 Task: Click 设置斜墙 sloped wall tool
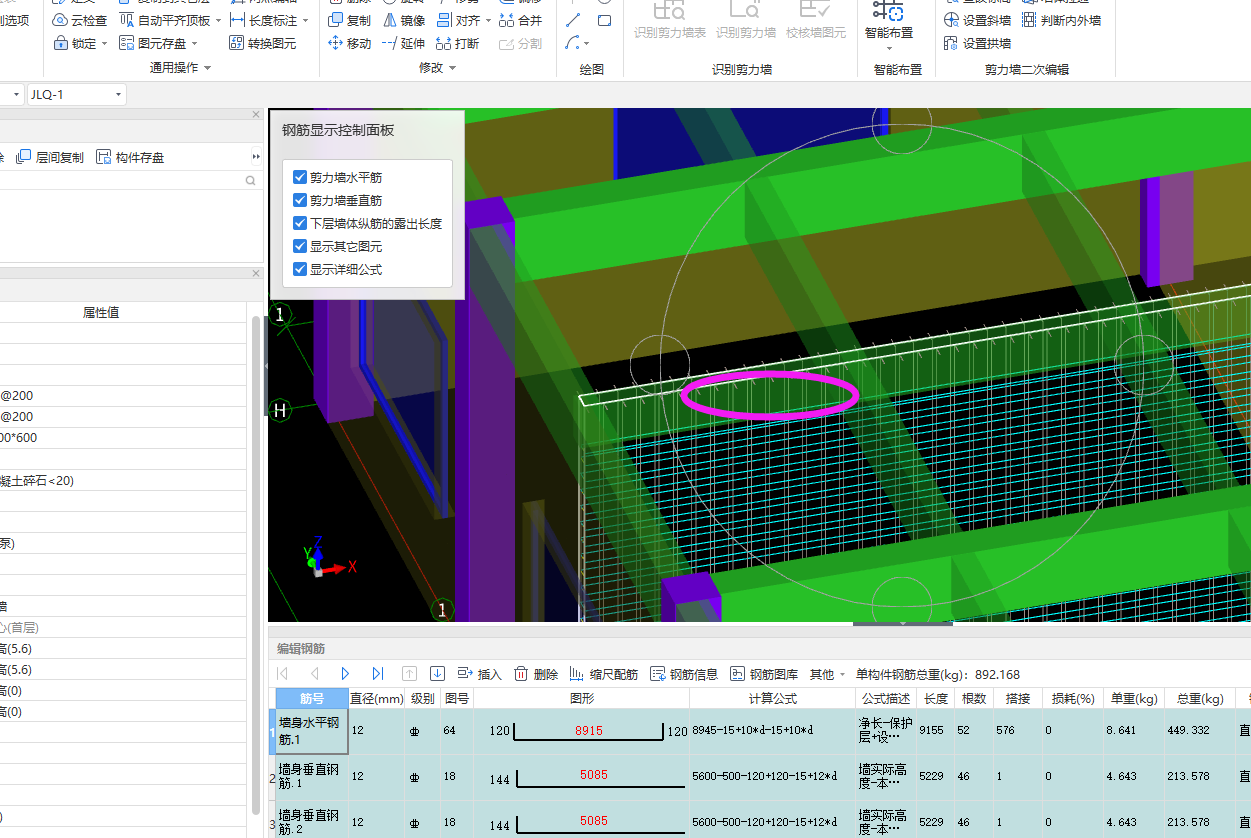click(x=977, y=20)
